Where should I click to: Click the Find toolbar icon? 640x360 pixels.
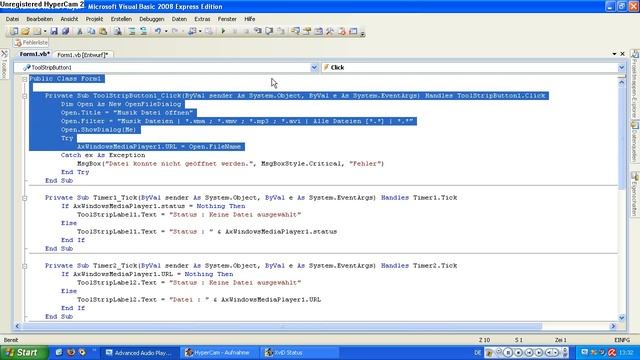(x=118, y=31)
